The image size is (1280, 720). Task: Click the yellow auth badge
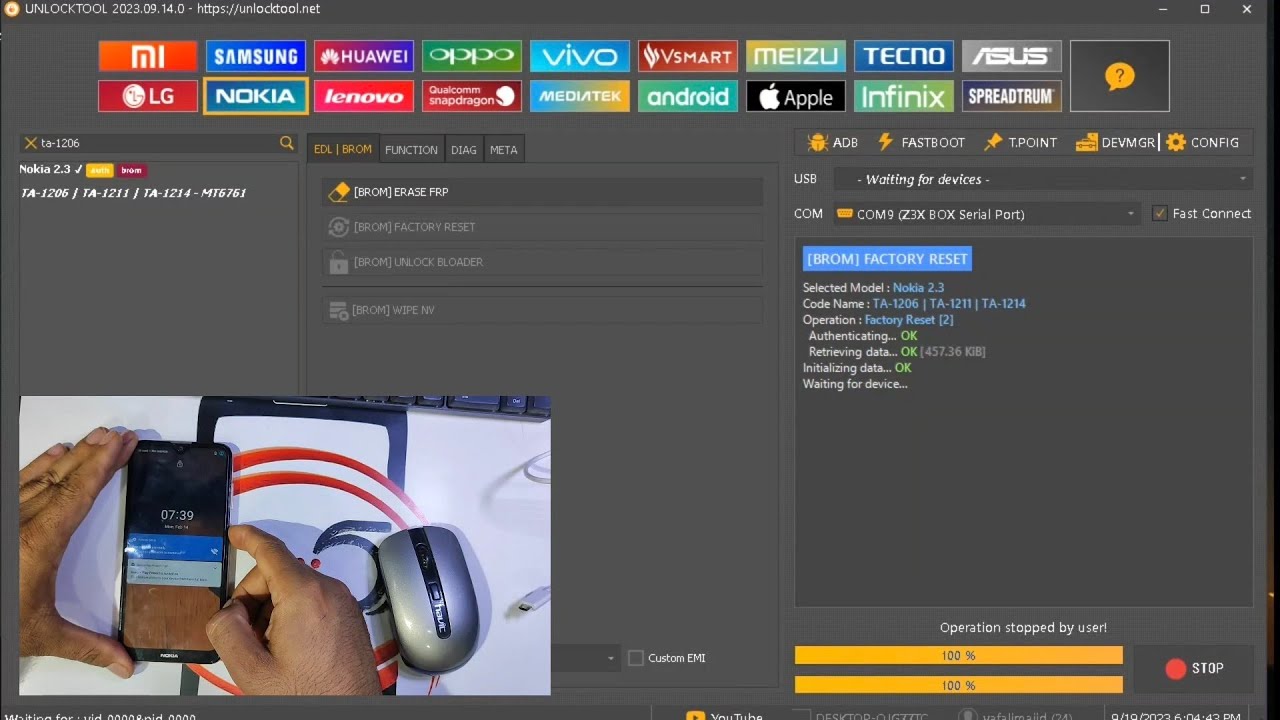coord(99,170)
